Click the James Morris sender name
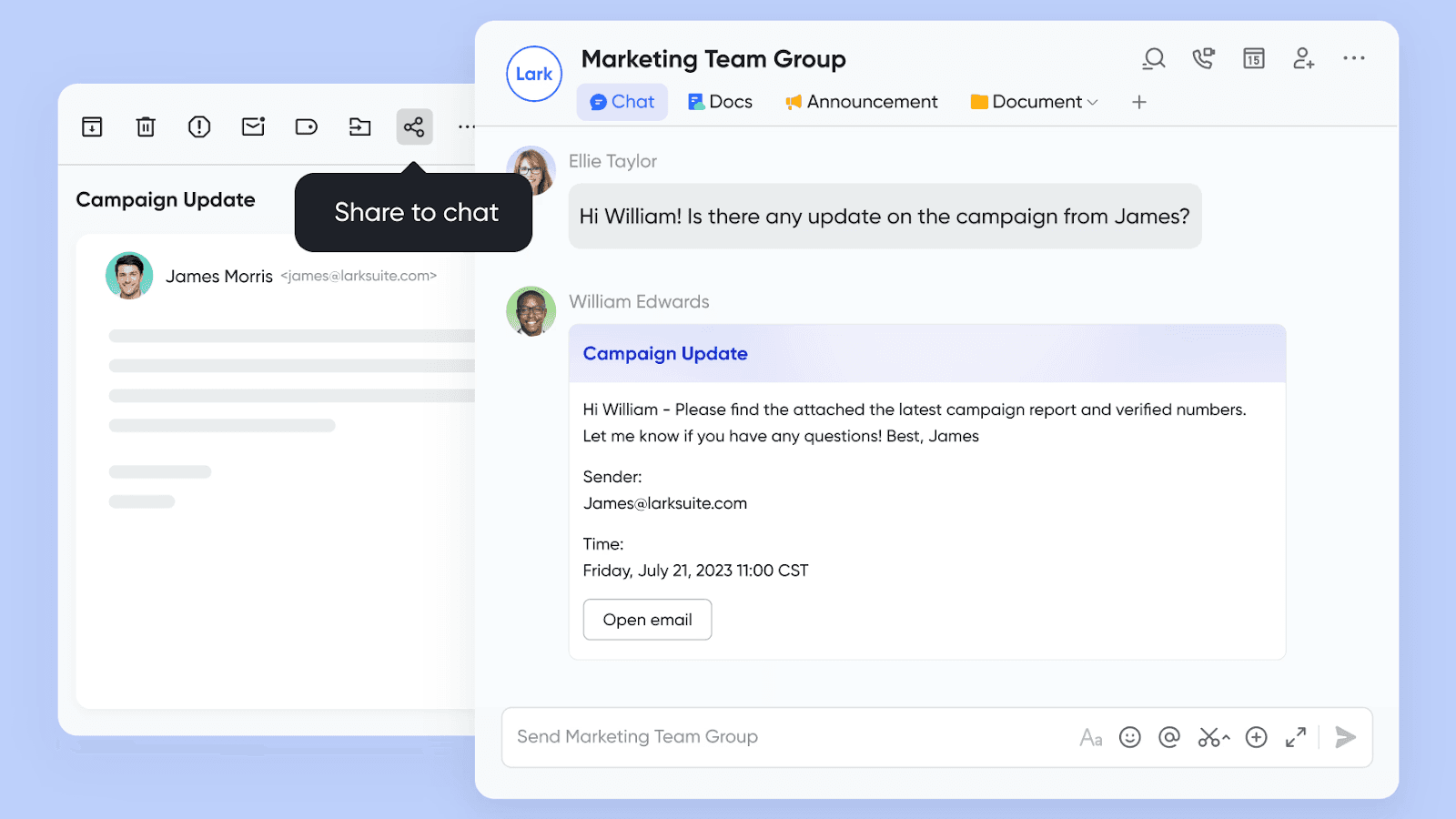This screenshot has height=819, width=1456. 219,277
